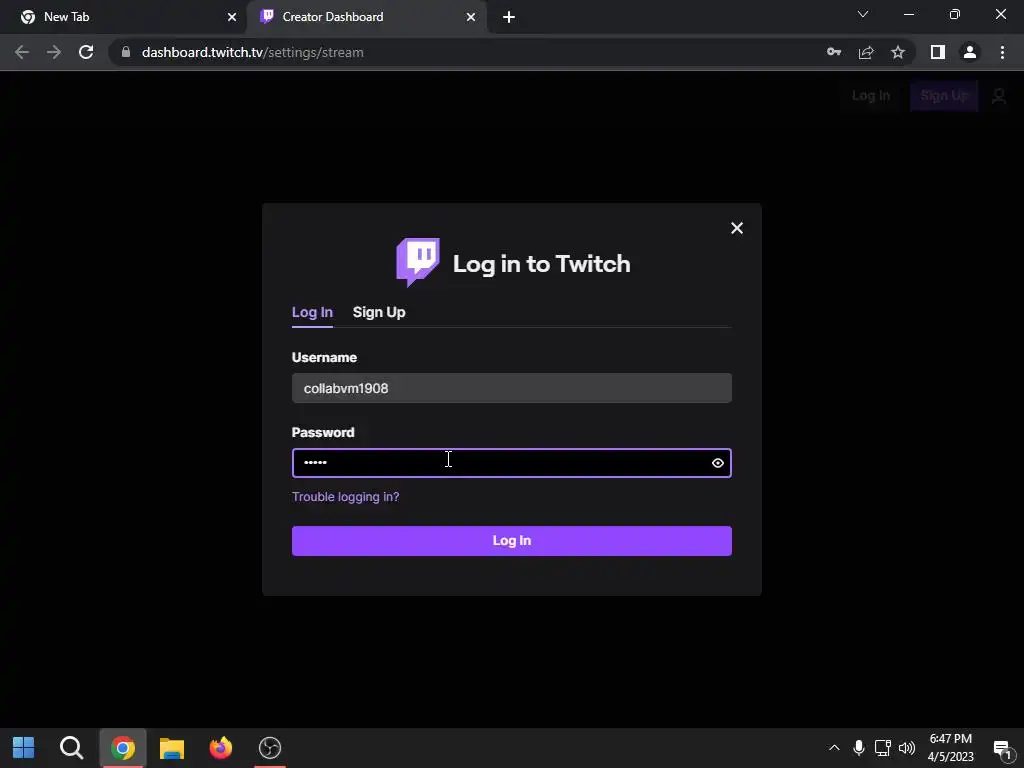
Task: Switch to the Sign Up tab
Action: (x=379, y=312)
